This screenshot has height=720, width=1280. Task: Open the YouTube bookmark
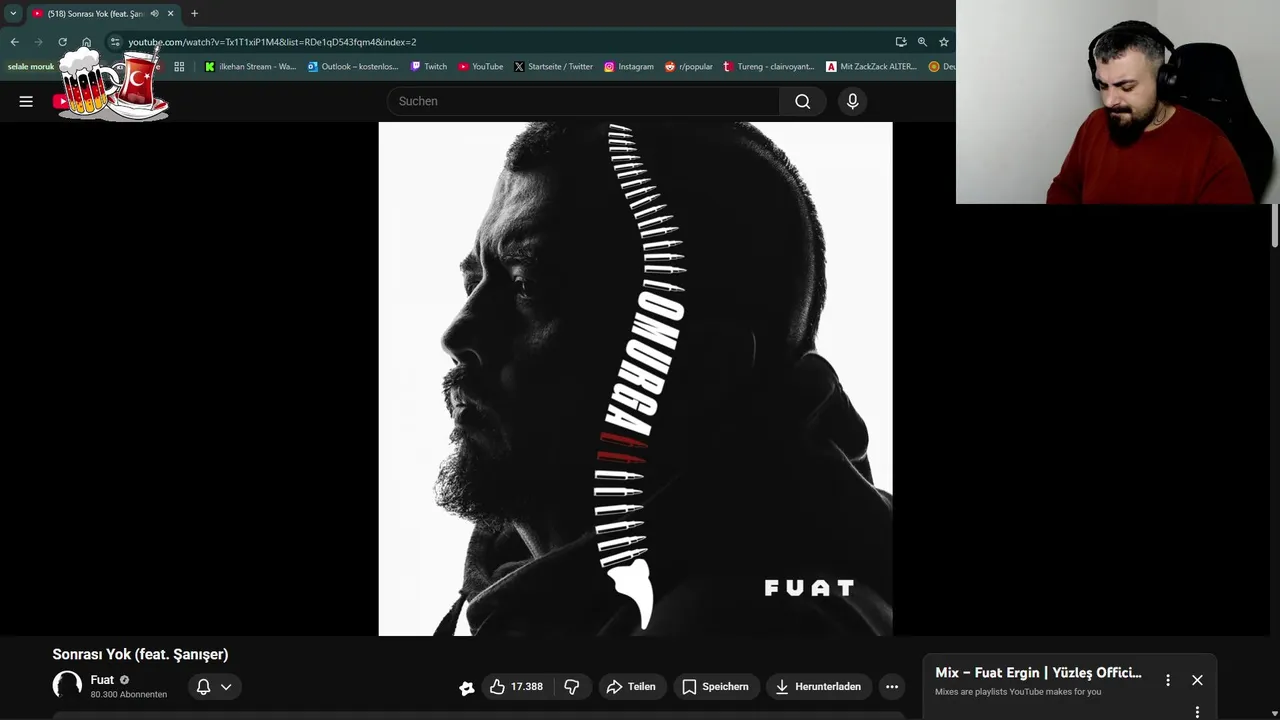pyautogui.click(x=481, y=67)
